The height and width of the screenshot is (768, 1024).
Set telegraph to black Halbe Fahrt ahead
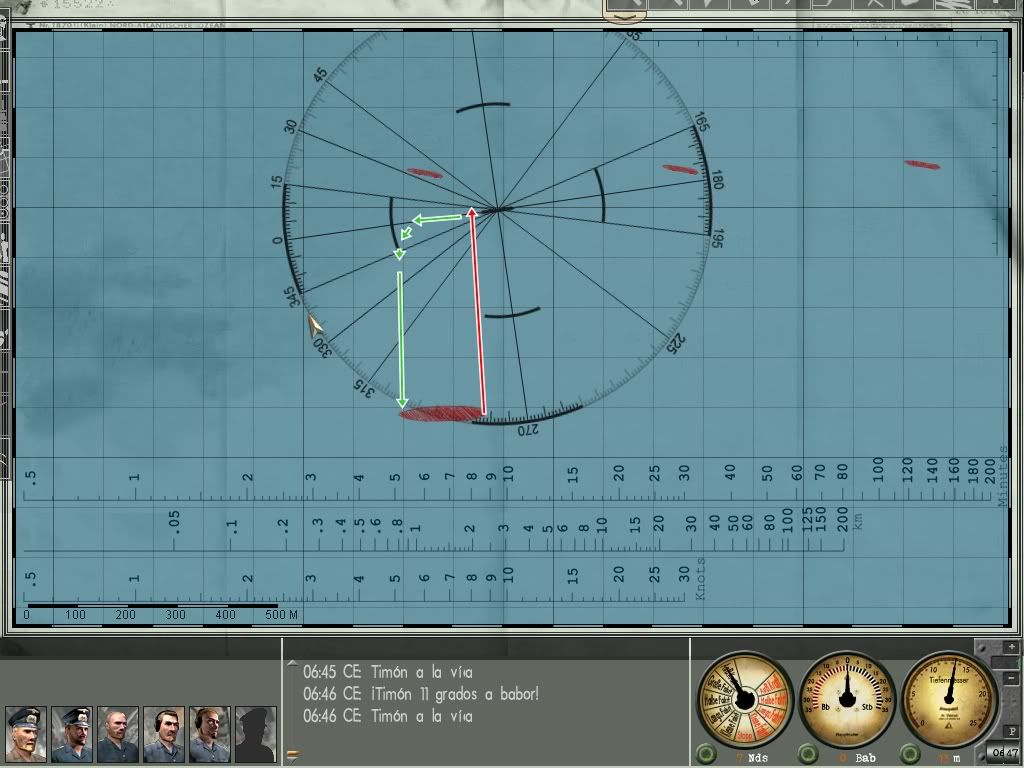pyautogui.click(x=716, y=700)
